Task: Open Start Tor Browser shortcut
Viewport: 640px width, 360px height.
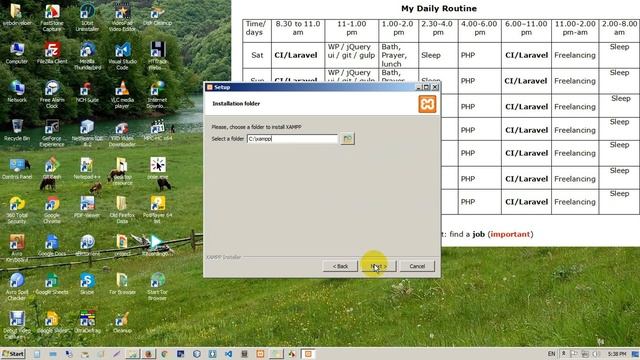Action: coord(157,286)
